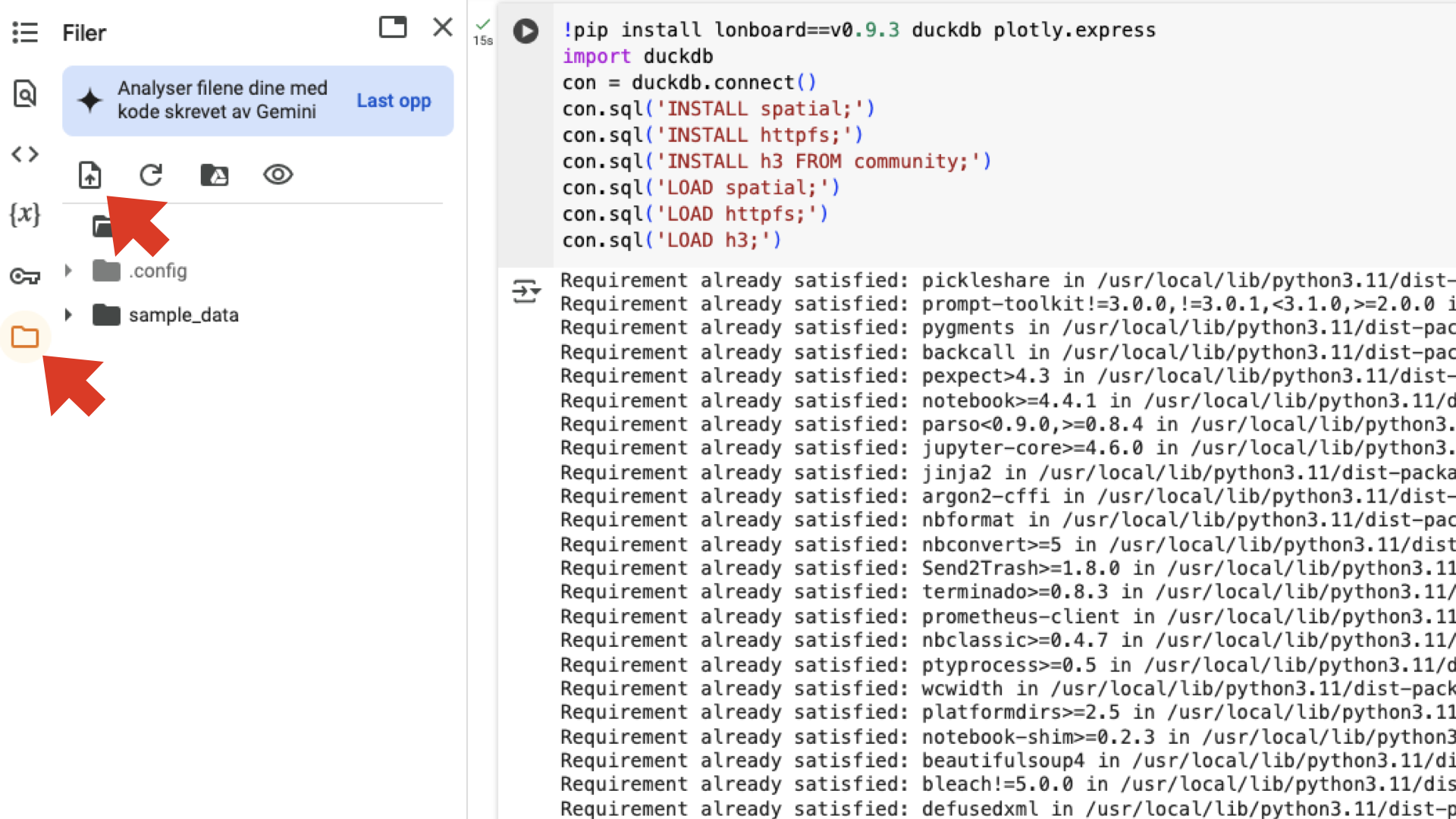Mount Google Drive folder icon
The height and width of the screenshot is (819, 1456).
(x=215, y=175)
